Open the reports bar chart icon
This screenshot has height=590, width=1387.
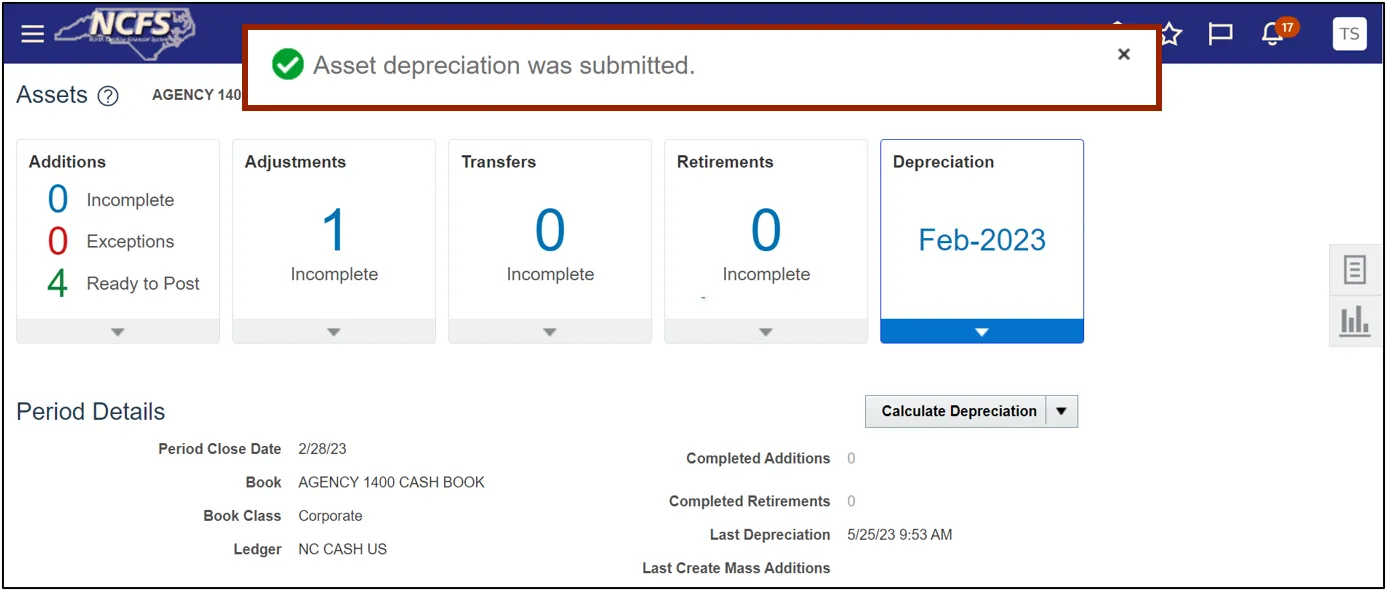pos(1355,321)
